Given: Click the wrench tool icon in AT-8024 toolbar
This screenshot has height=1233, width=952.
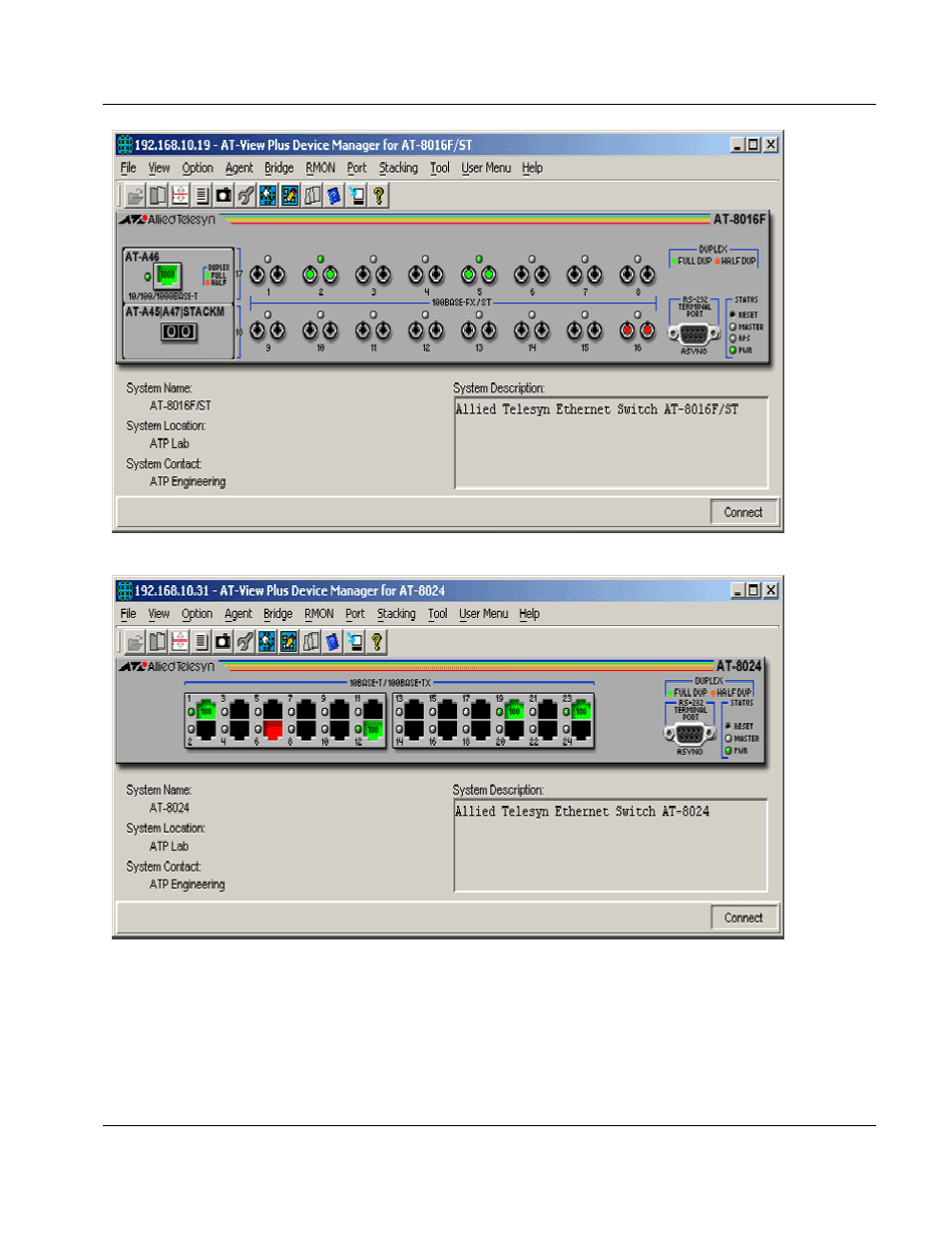Looking at the screenshot, I should click(244, 642).
